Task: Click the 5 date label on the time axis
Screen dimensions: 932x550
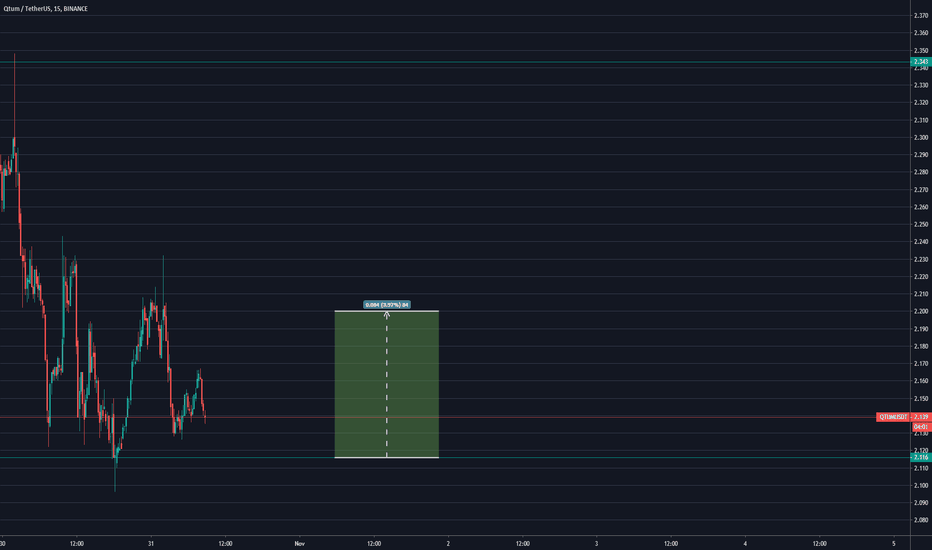Action: pos(893,543)
